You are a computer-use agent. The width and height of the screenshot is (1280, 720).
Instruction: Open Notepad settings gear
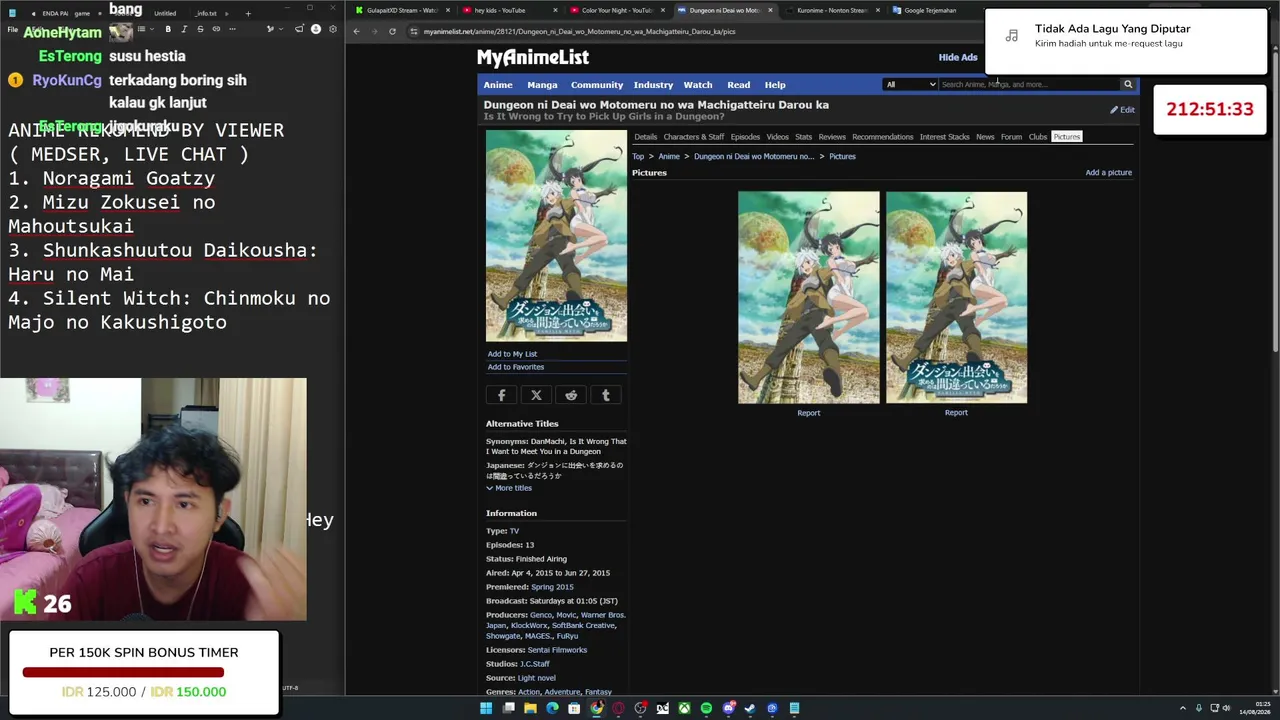[334, 29]
